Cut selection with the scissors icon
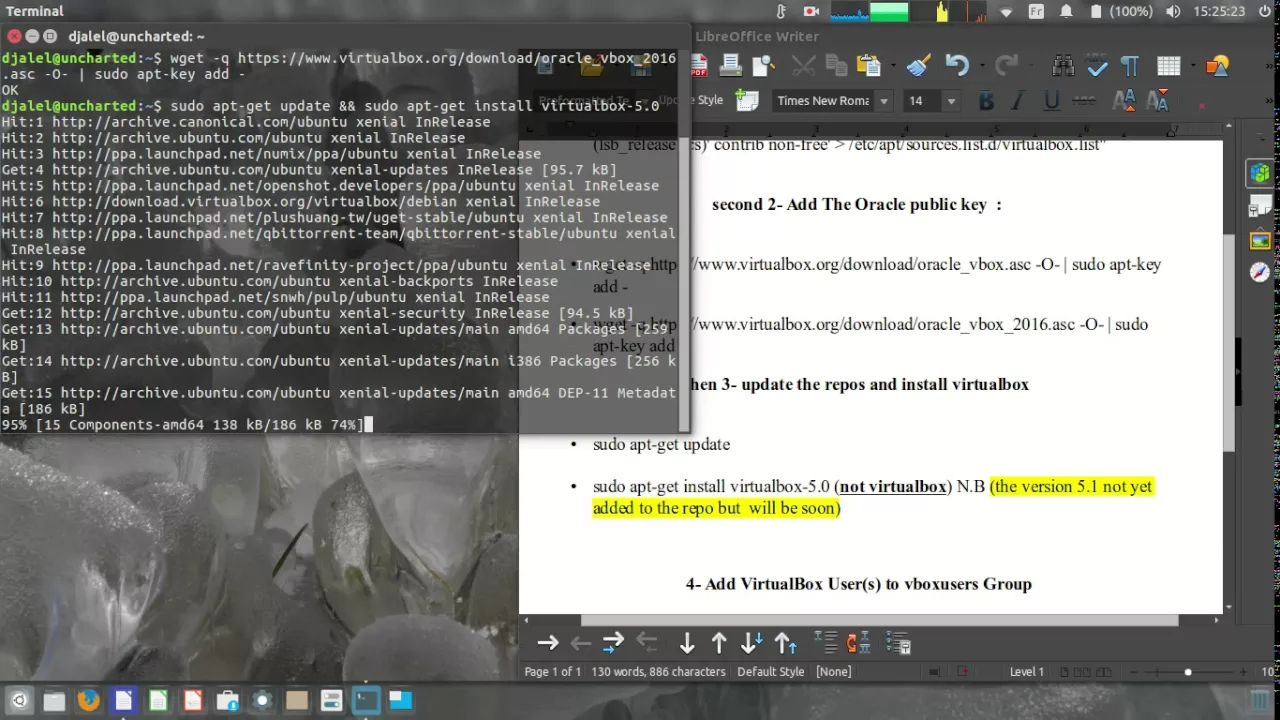 click(x=804, y=66)
